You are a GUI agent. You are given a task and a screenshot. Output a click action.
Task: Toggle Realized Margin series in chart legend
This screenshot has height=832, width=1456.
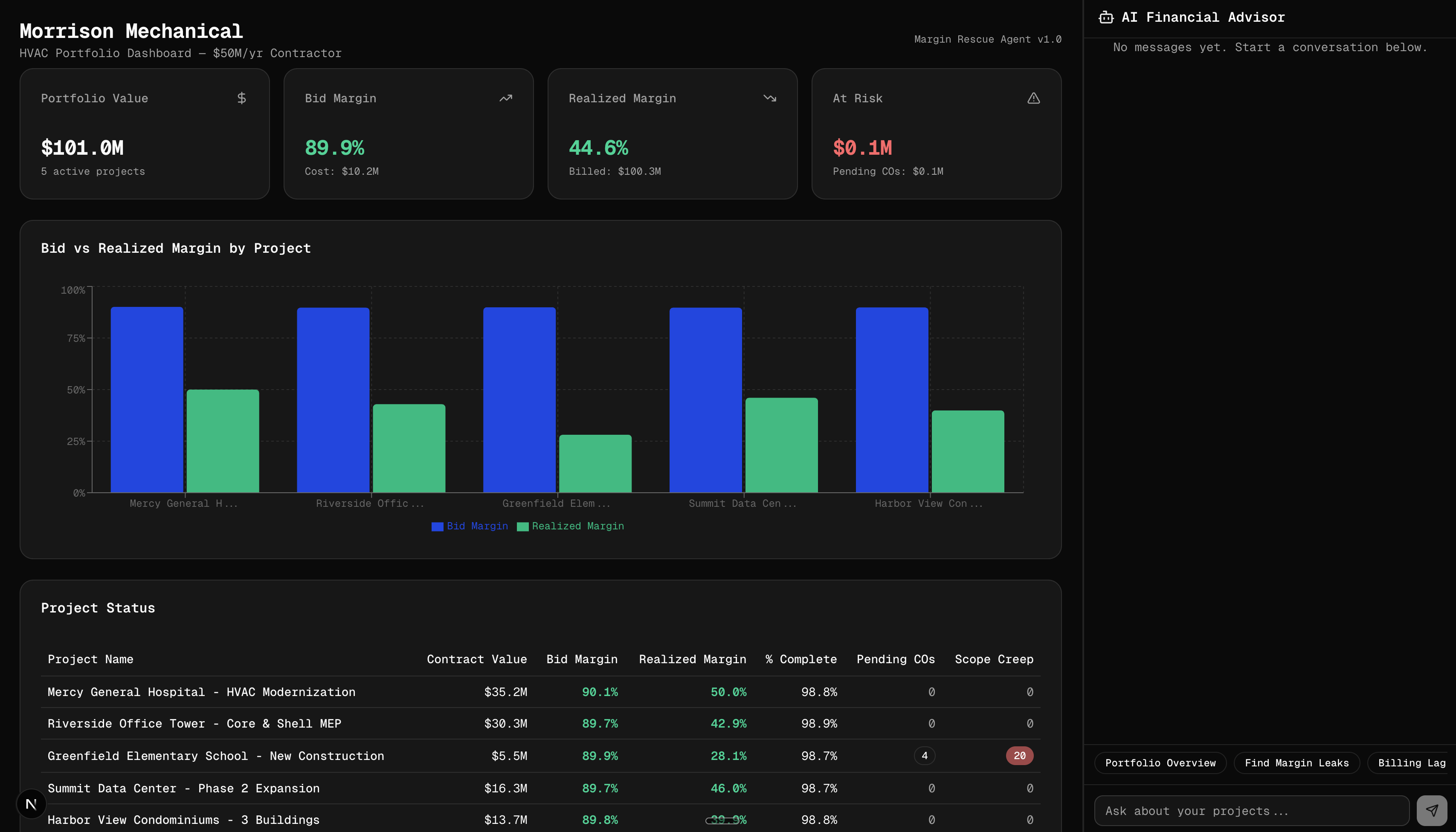click(571, 526)
